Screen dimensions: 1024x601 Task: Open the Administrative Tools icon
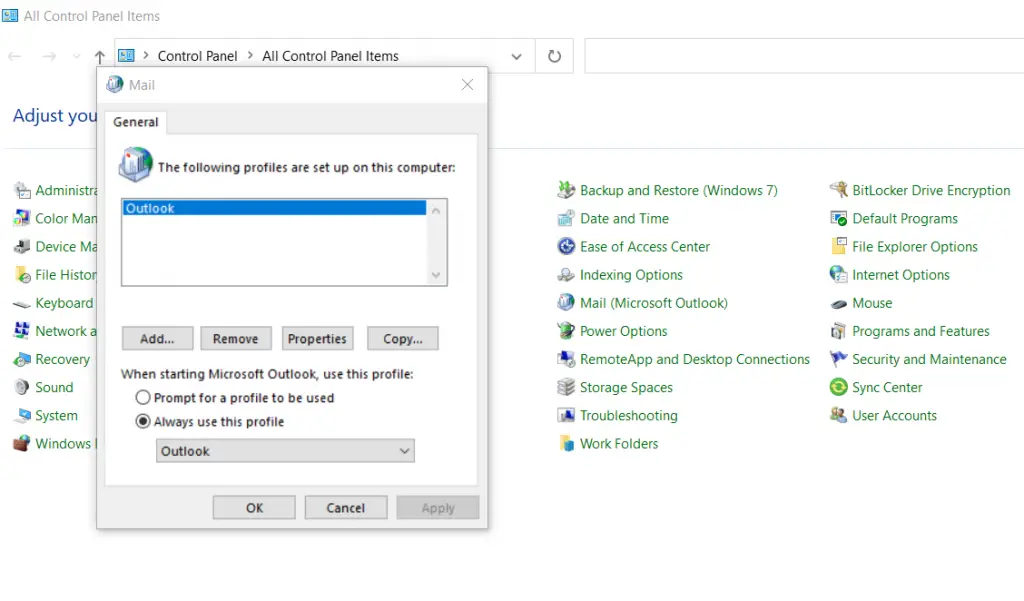(x=22, y=190)
